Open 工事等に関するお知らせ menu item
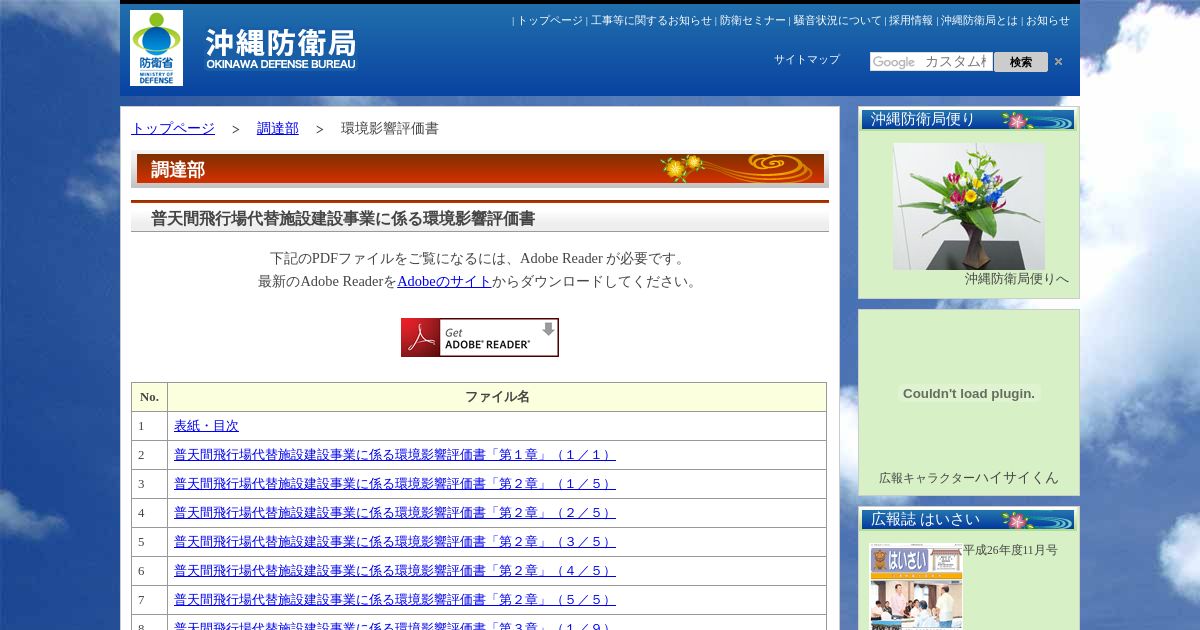The height and width of the screenshot is (630, 1200). click(x=651, y=20)
